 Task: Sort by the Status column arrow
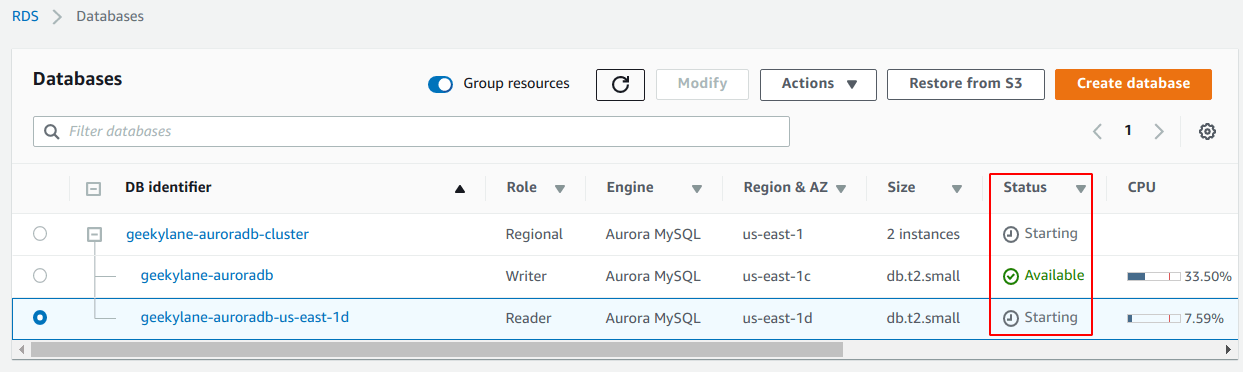point(1081,188)
